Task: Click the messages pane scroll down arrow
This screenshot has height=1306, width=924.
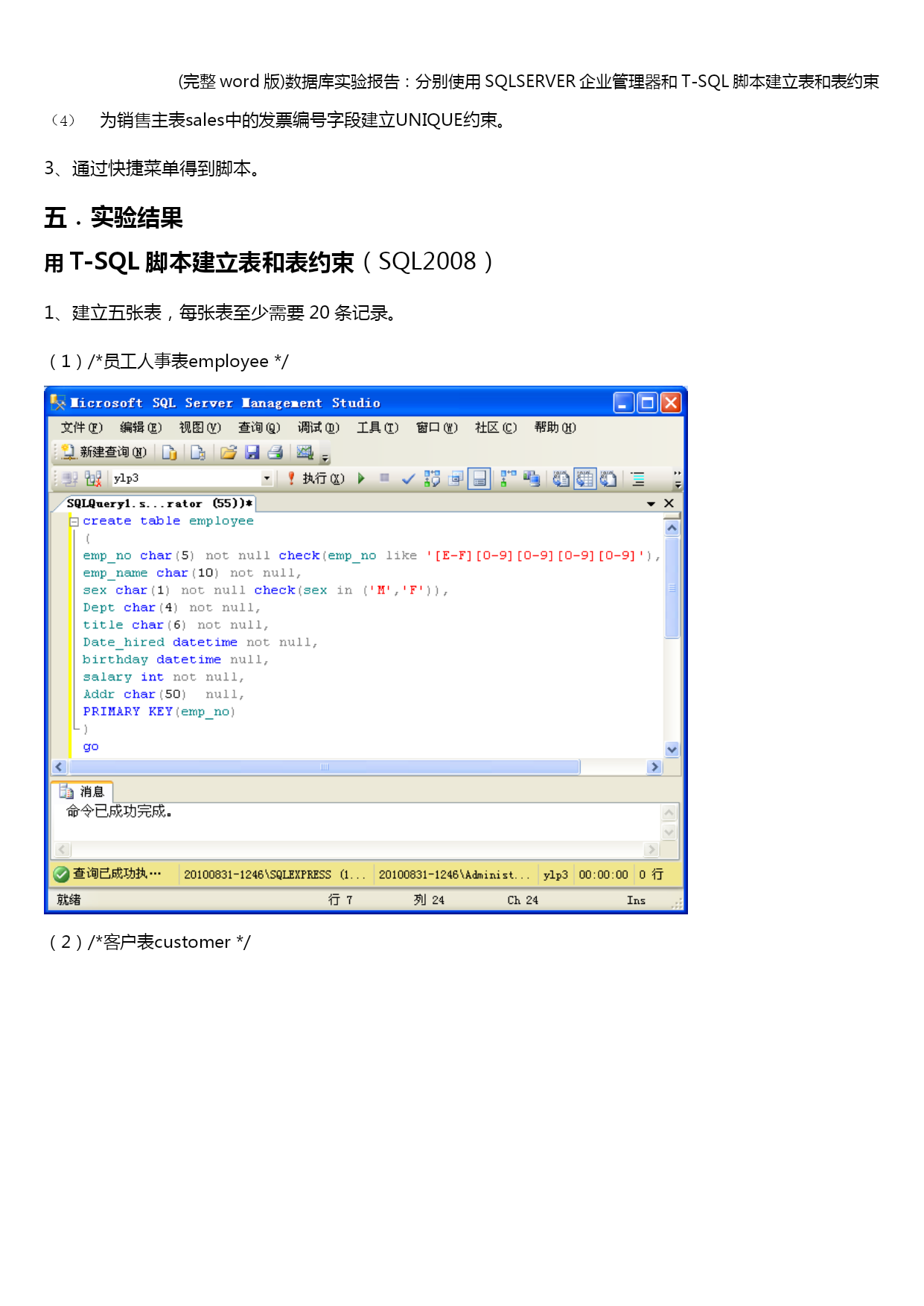Action: [669, 832]
